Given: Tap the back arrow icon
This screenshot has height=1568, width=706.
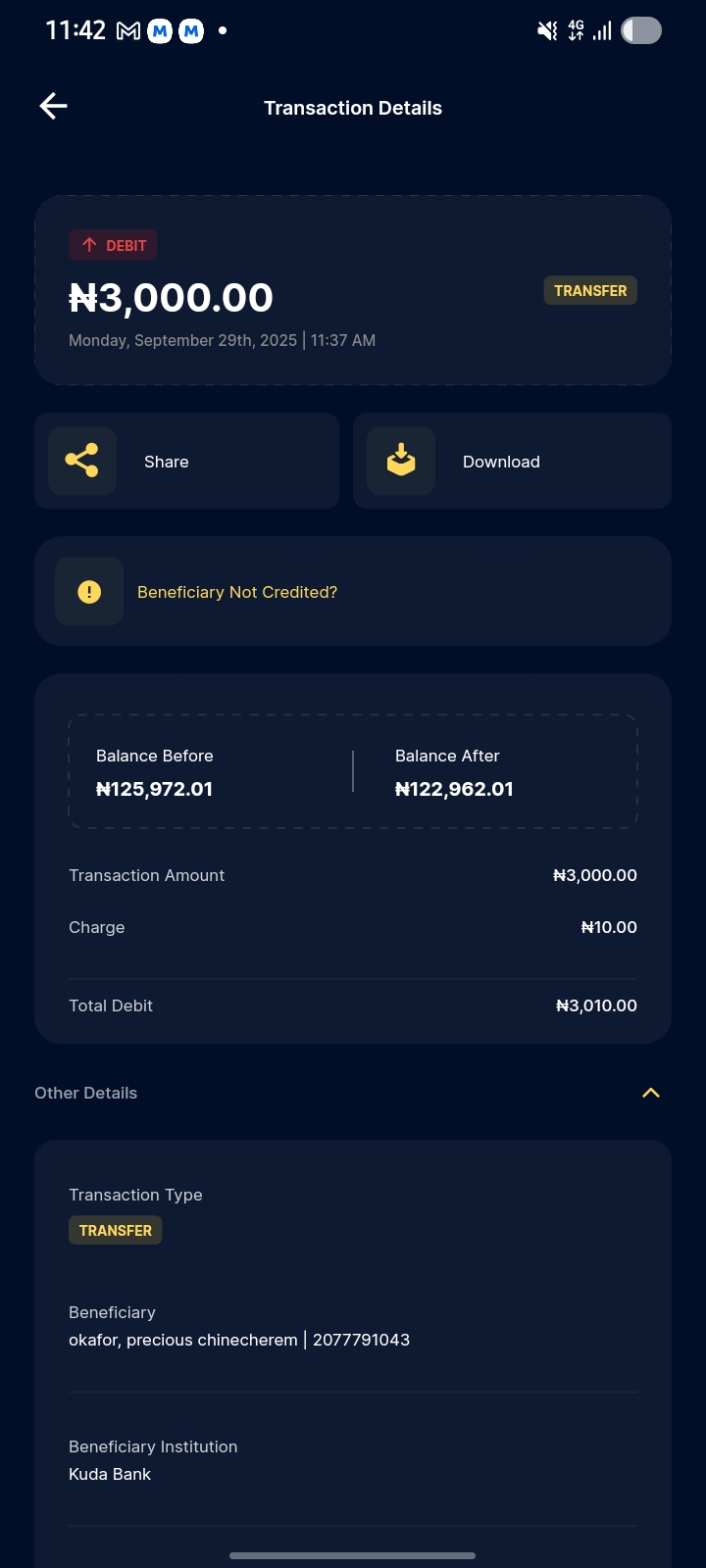Looking at the screenshot, I should coord(54,106).
